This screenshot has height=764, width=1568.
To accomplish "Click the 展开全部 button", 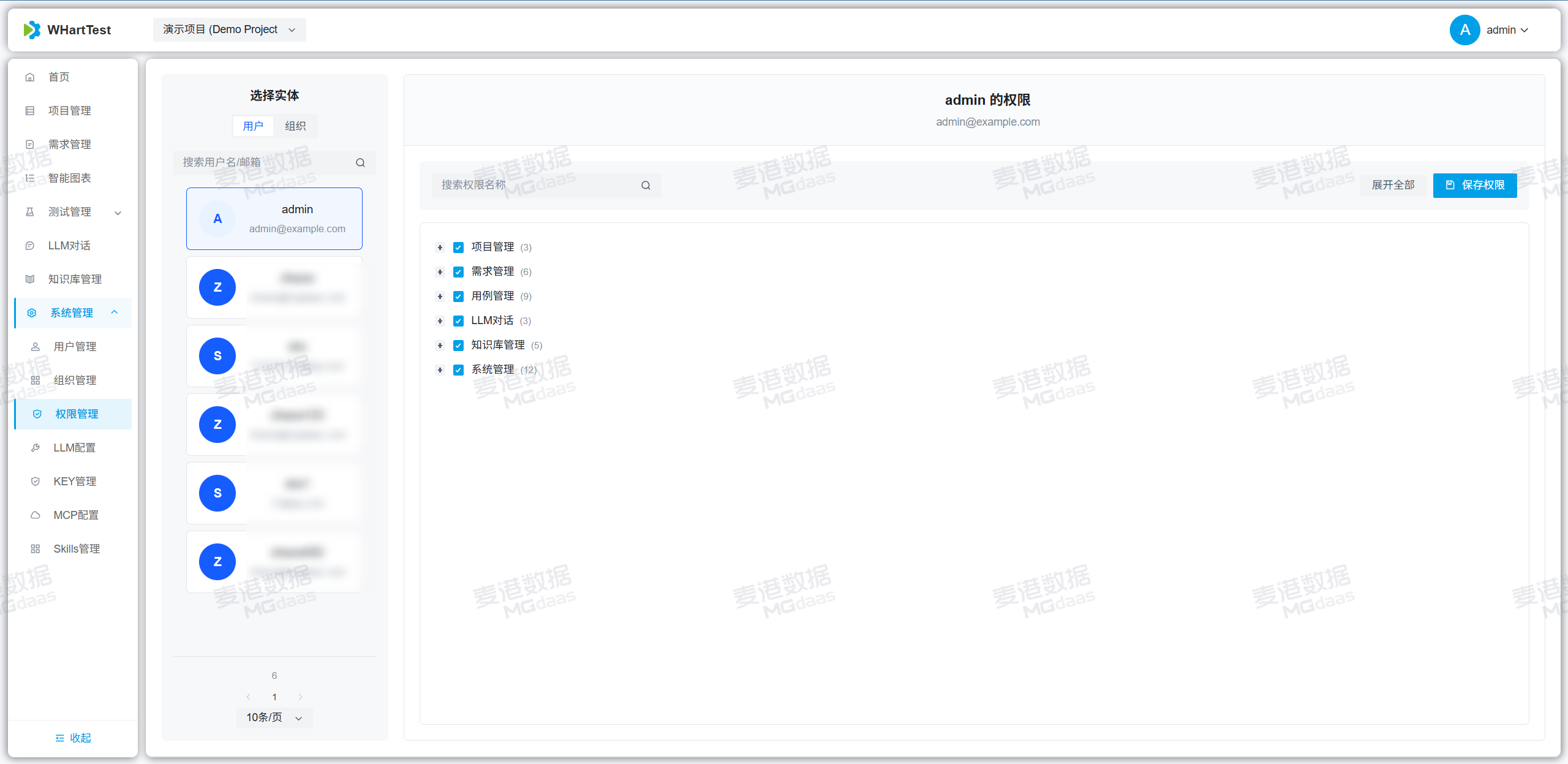I will pos(1392,185).
